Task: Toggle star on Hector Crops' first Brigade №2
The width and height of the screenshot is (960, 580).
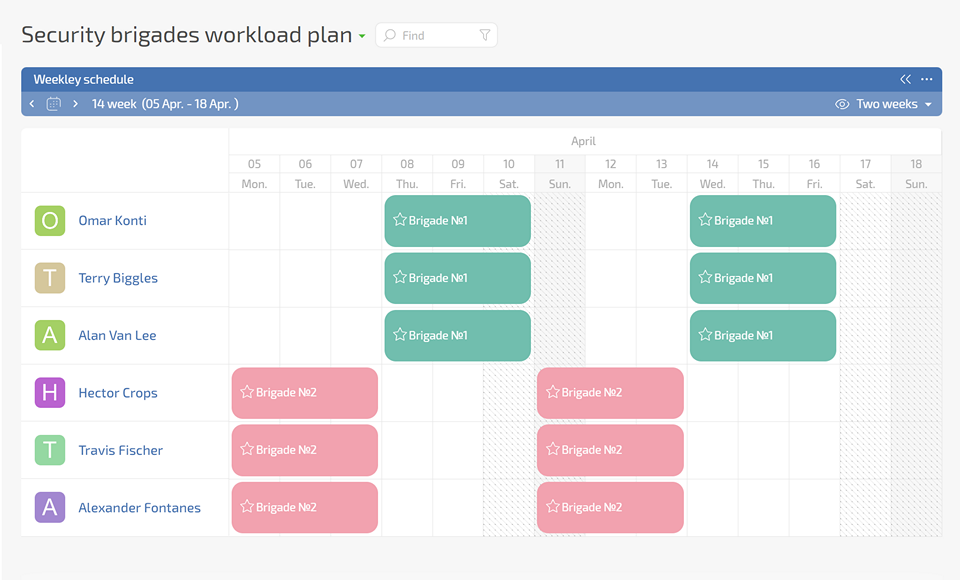Action: pyautogui.click(x=247, y=392)
